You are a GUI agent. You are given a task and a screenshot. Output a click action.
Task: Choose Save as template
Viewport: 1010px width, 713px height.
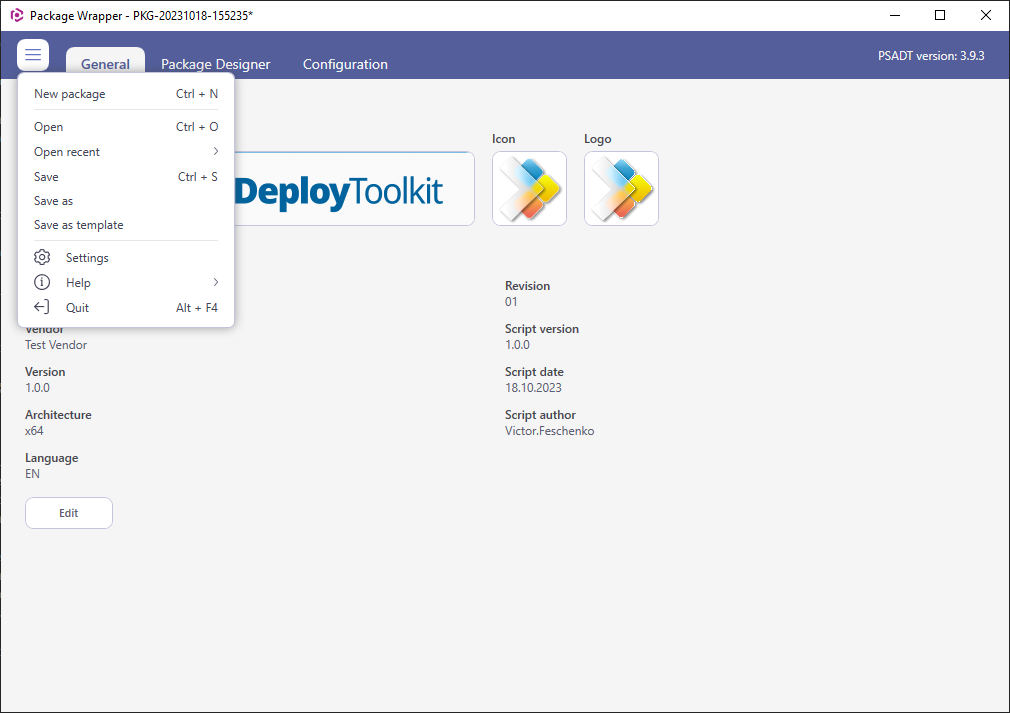coord(126,225)
